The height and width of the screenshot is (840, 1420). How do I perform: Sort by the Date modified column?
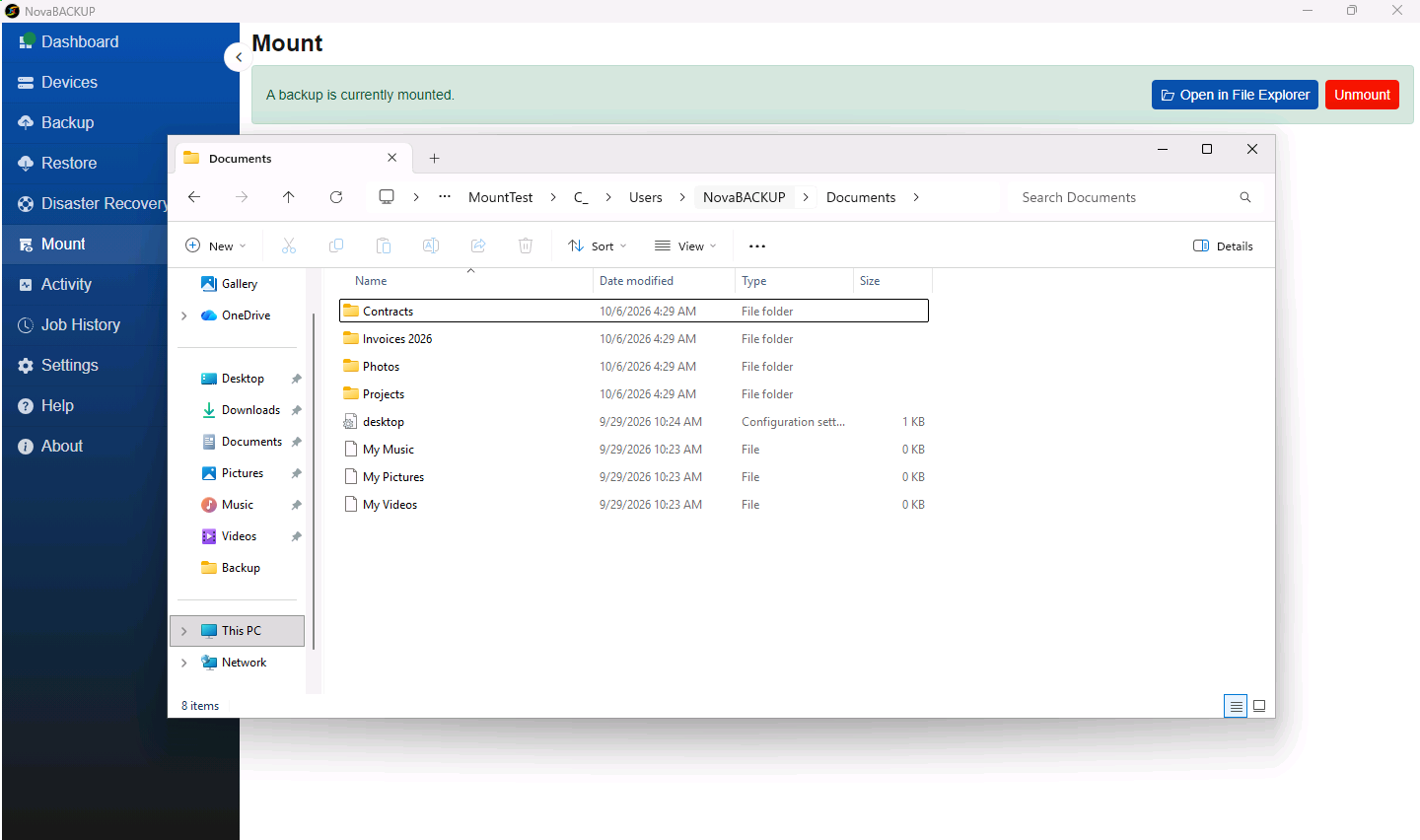point(664,281)
